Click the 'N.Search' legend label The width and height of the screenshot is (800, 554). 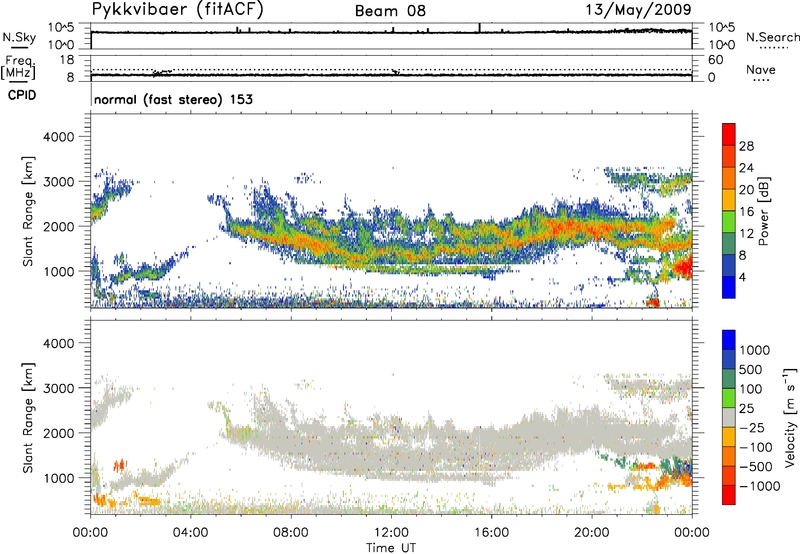[772, 37]
